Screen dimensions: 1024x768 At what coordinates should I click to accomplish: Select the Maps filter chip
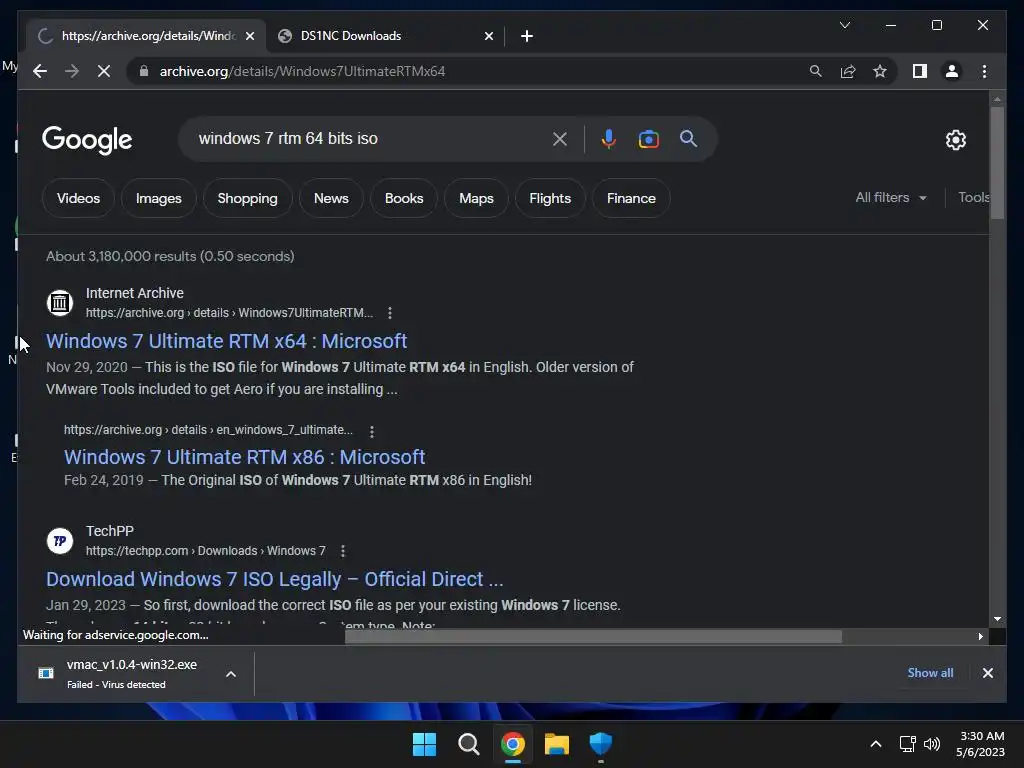click(x=476, y=198)
